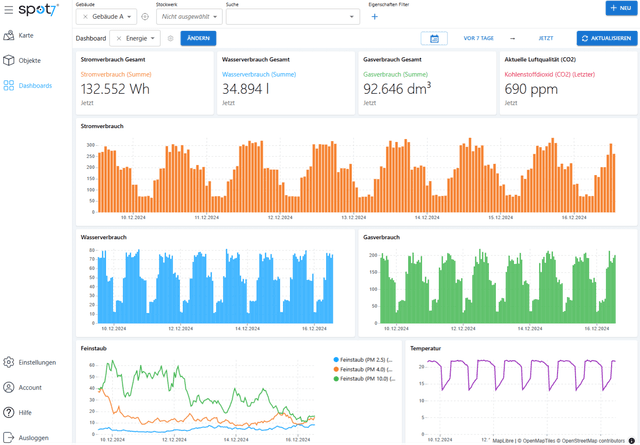Viewport: 640px width, 445px height.
Task: Open the calendar date picker
Action: tap(433, 38)
